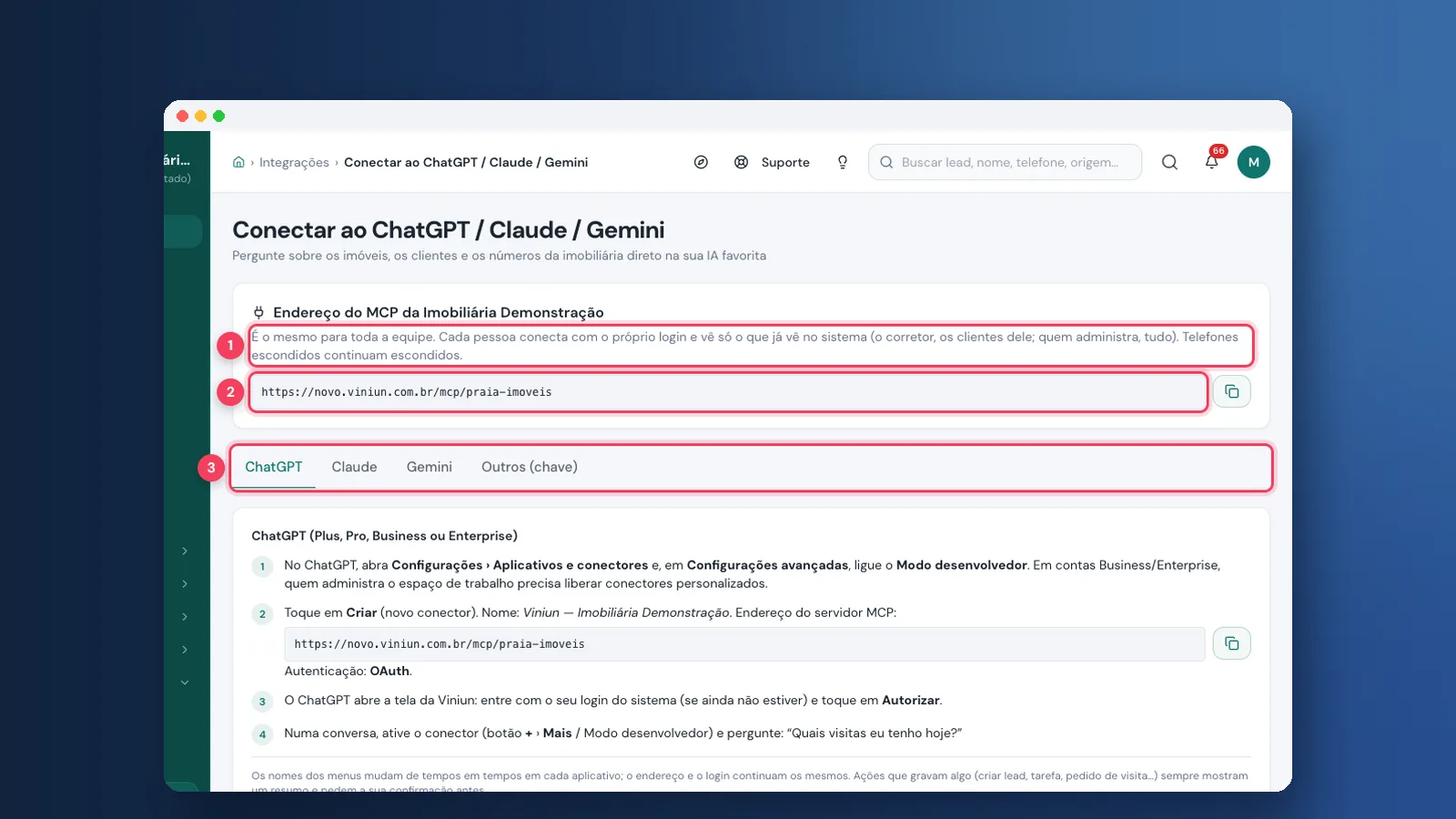Open the Suporte link in the top bar

coord(773,162)
